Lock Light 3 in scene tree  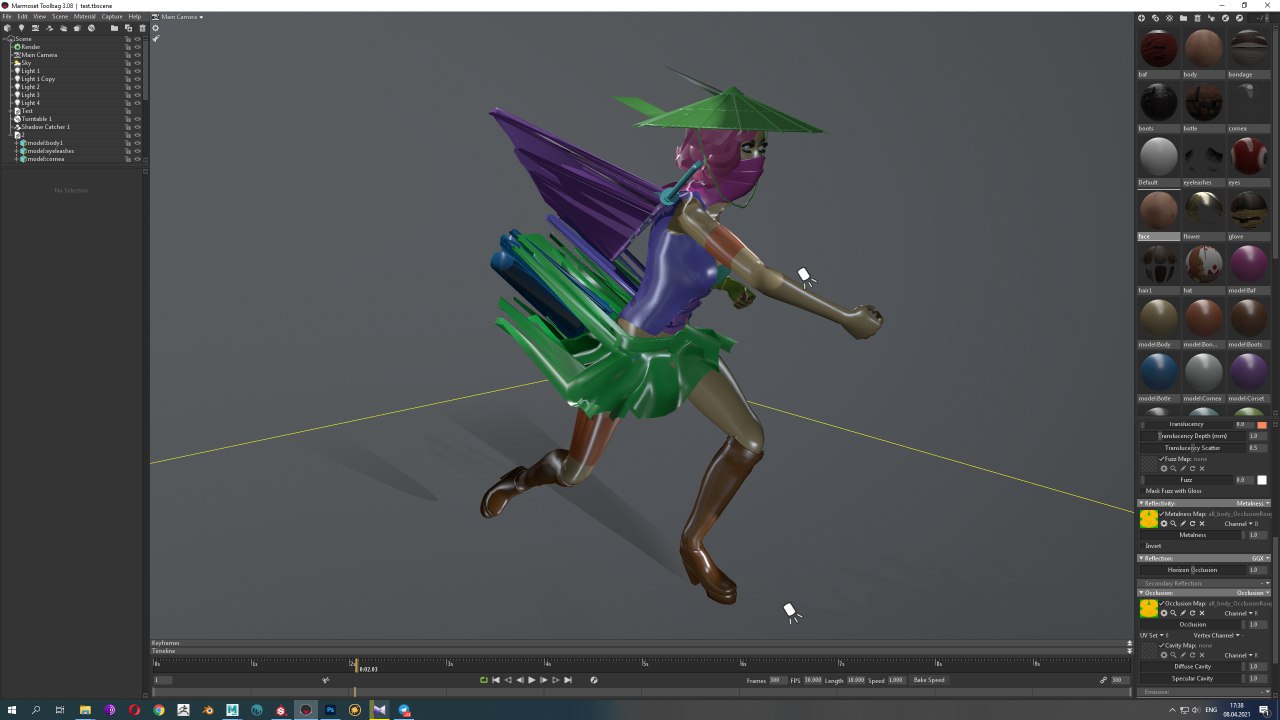pos(128,95)
